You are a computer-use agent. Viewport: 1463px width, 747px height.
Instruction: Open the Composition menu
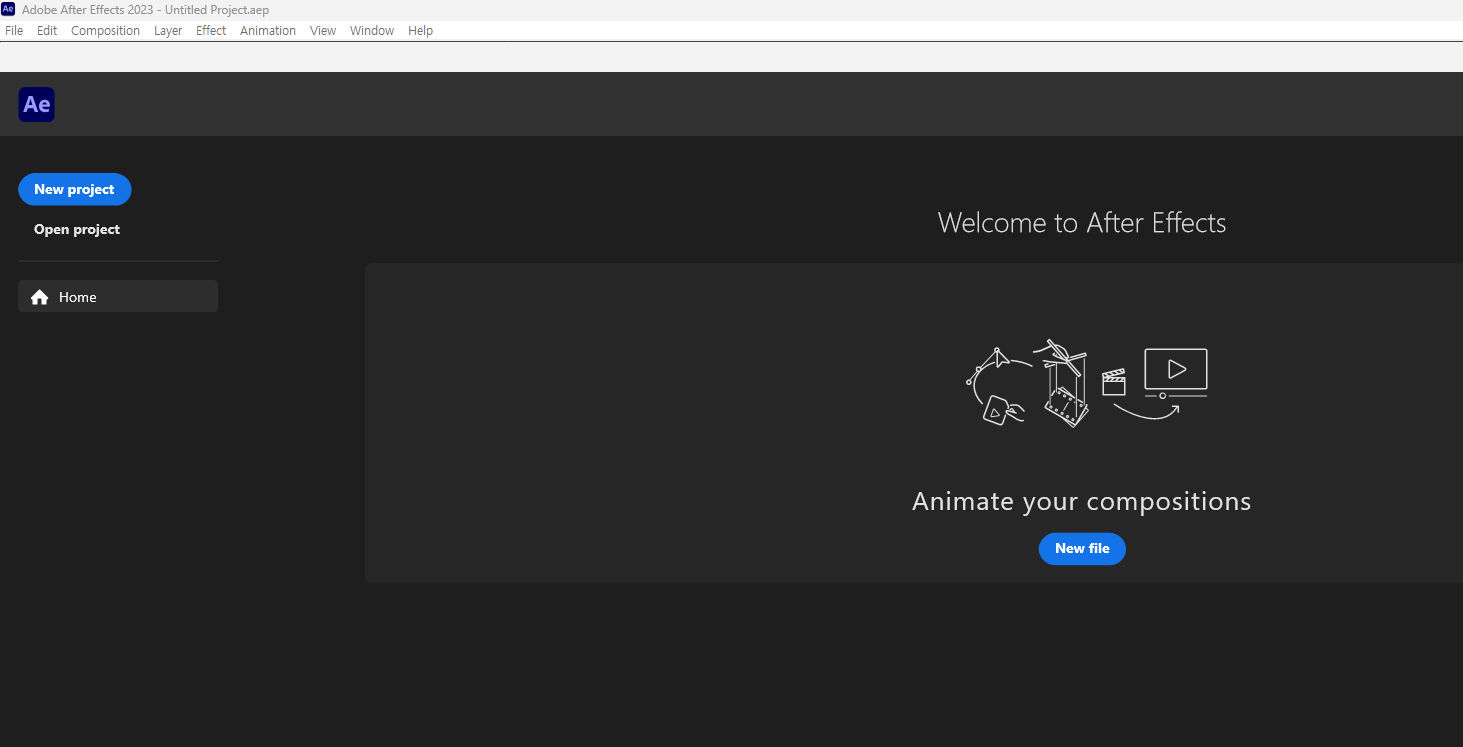tap(105, 31)
